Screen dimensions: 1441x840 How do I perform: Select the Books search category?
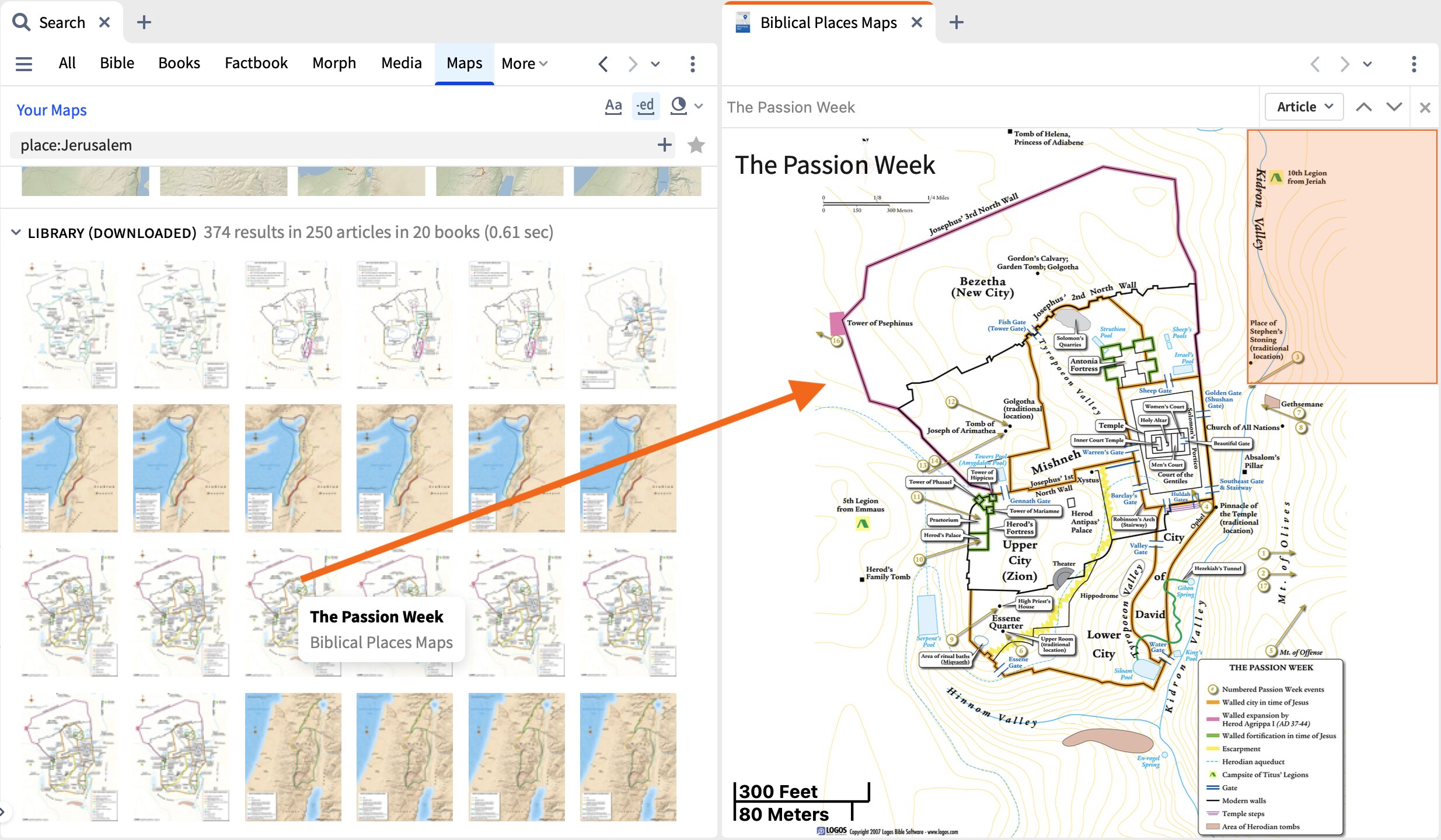179,63
